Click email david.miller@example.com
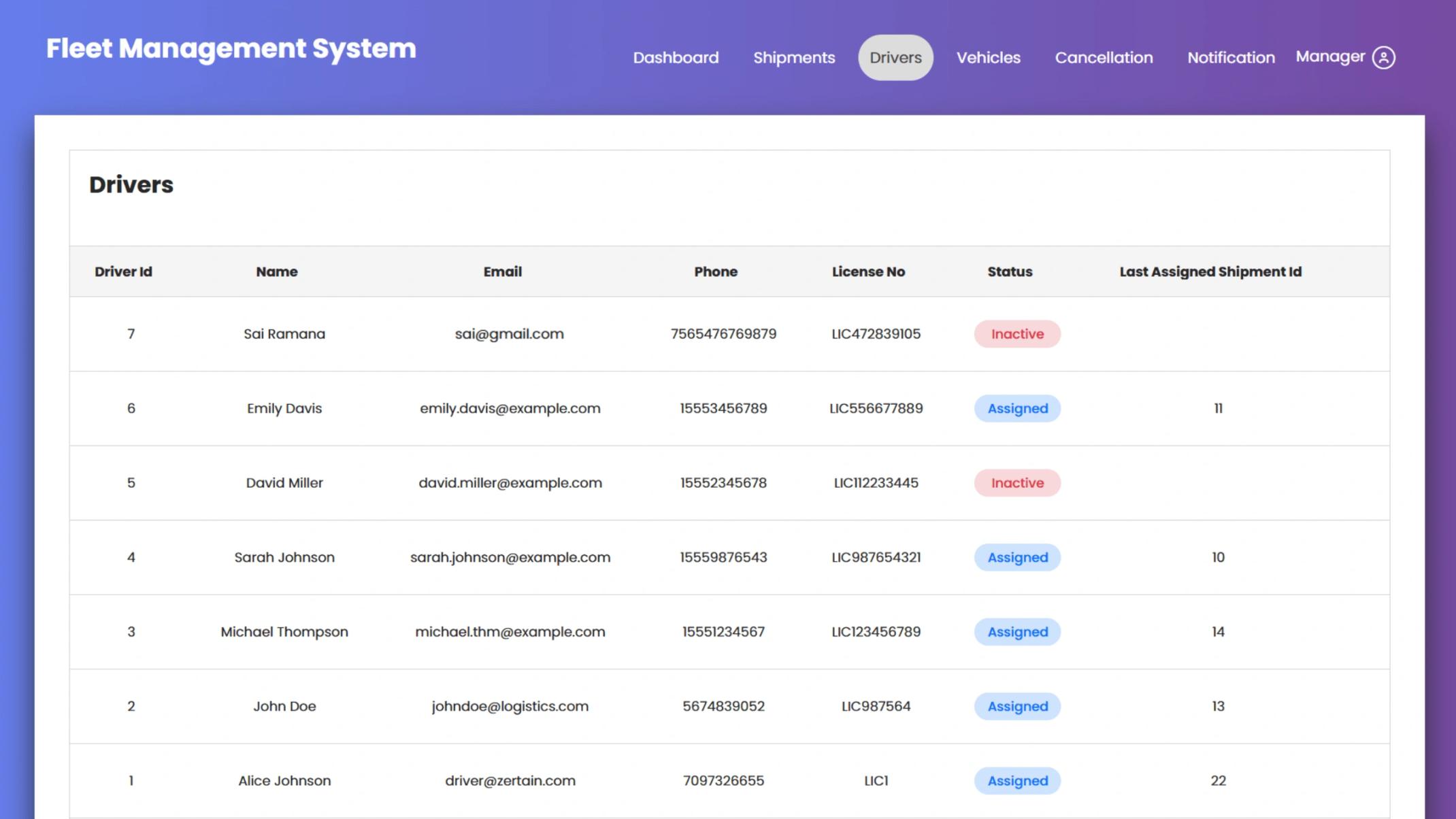The height and width of the screenshot is (819, 1456). tap(510, 483)
